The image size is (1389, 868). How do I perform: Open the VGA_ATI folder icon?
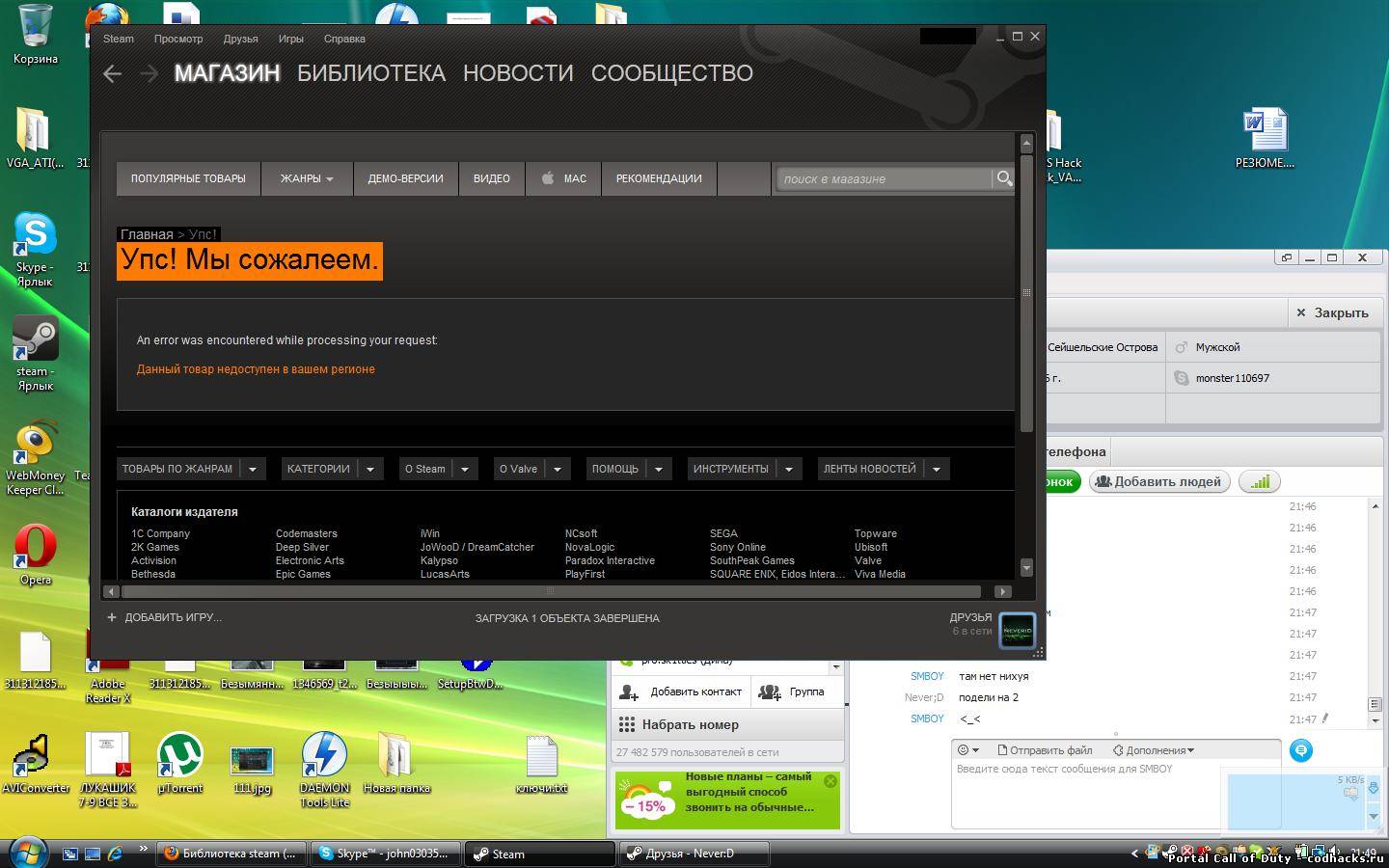[x=36, y=138]
